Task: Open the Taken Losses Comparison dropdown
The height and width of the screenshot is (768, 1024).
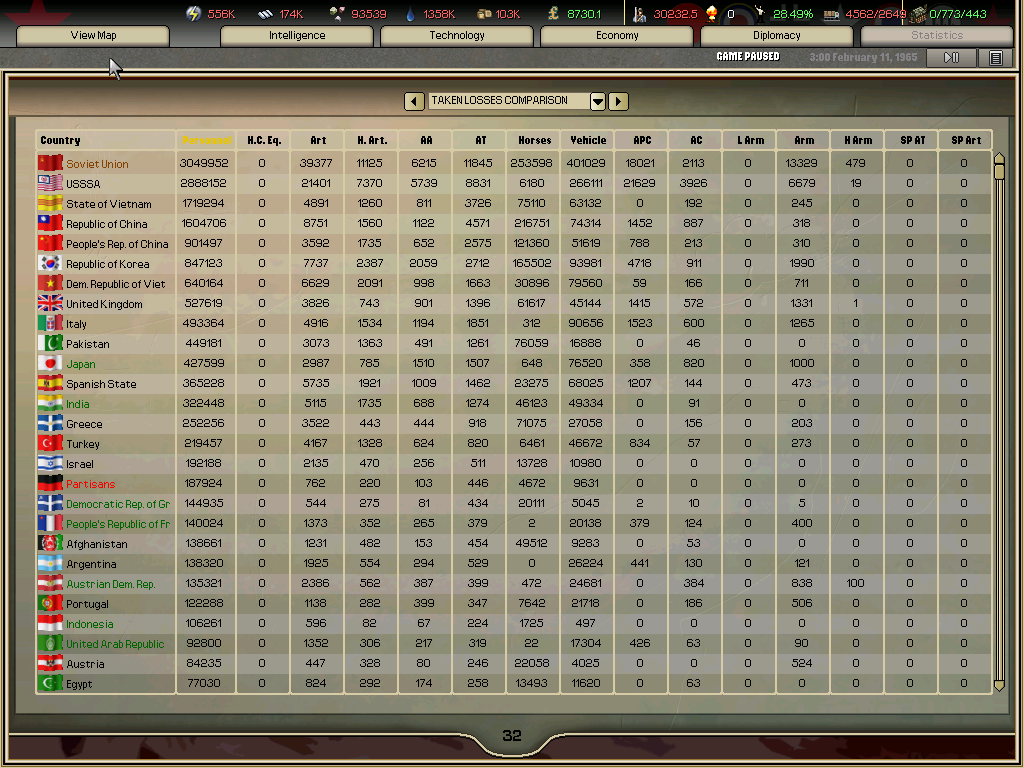Action: point(598,101)
